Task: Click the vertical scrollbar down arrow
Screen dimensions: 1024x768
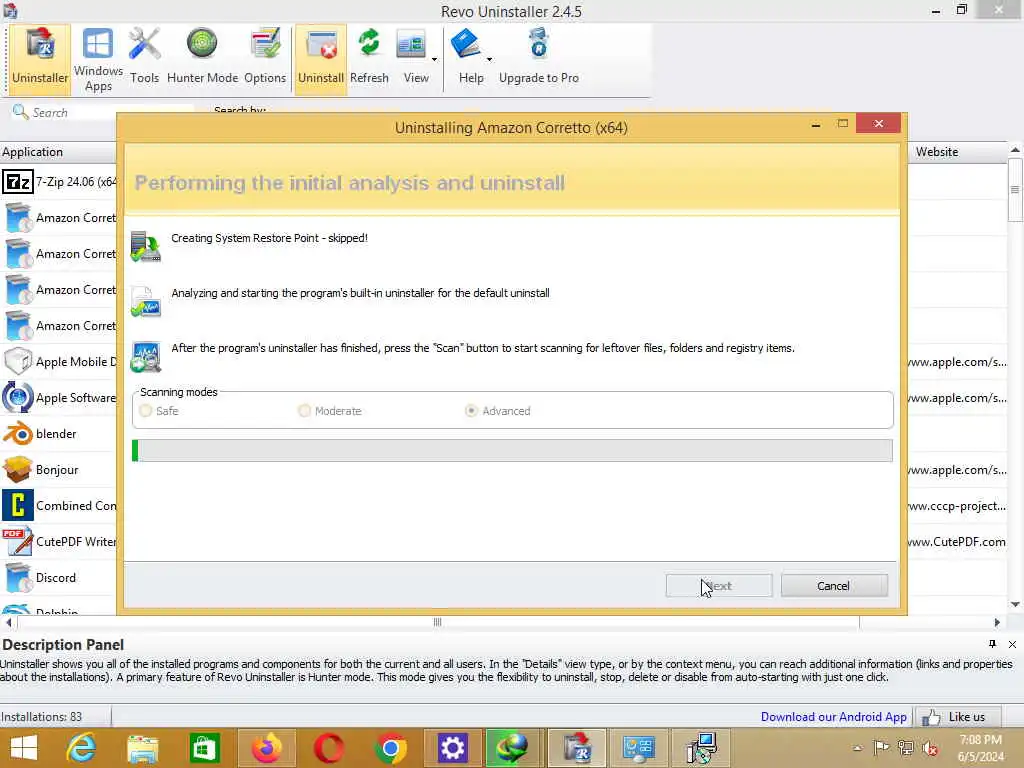Action: (1016, 604)
